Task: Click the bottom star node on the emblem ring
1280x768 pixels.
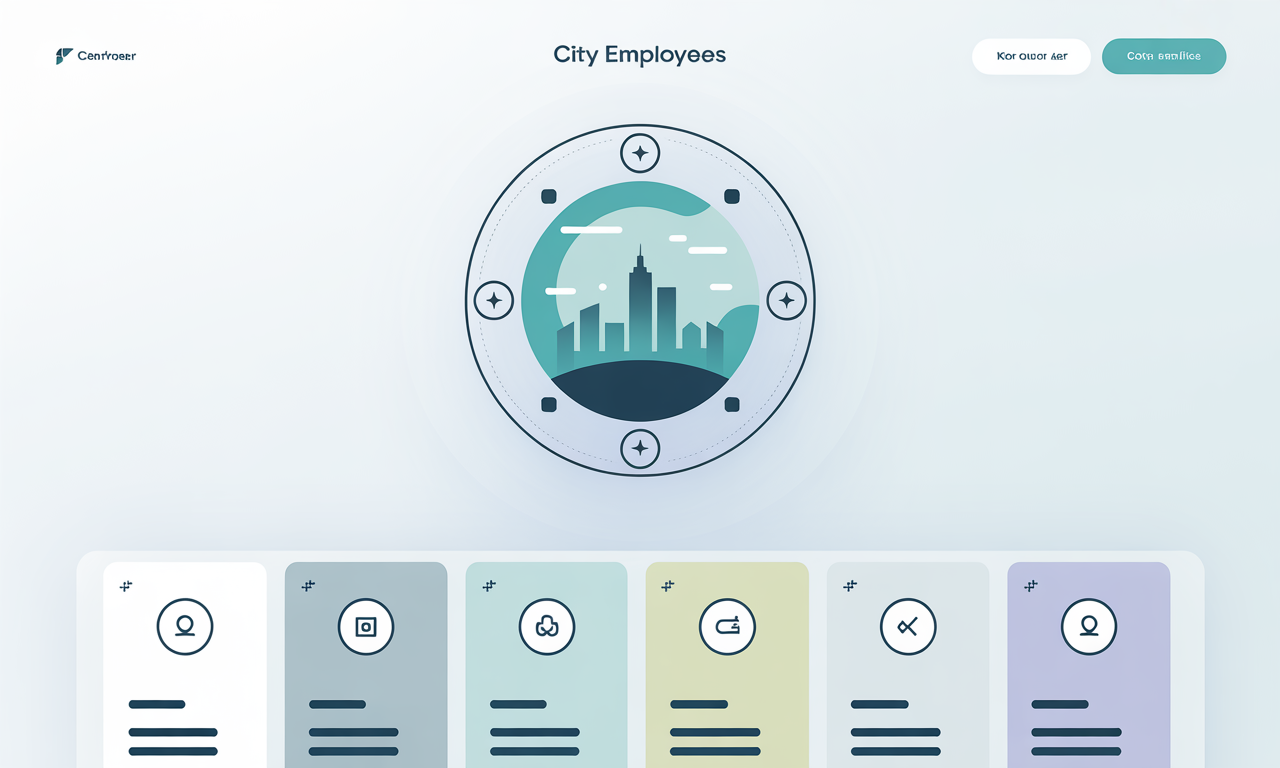Action: click(640, 448)
